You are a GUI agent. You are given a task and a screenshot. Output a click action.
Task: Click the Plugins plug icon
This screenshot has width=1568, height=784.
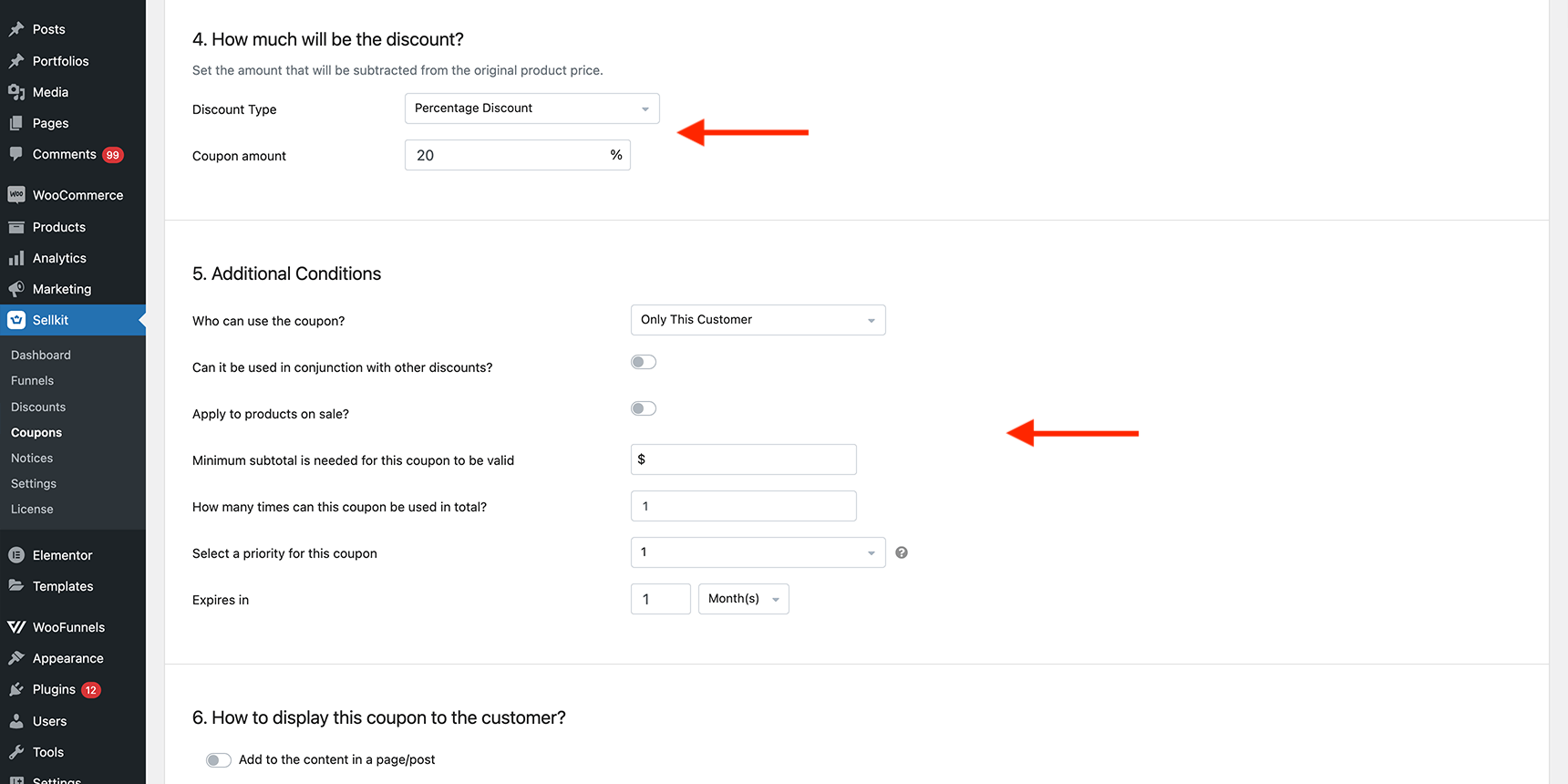coord(16,689)
